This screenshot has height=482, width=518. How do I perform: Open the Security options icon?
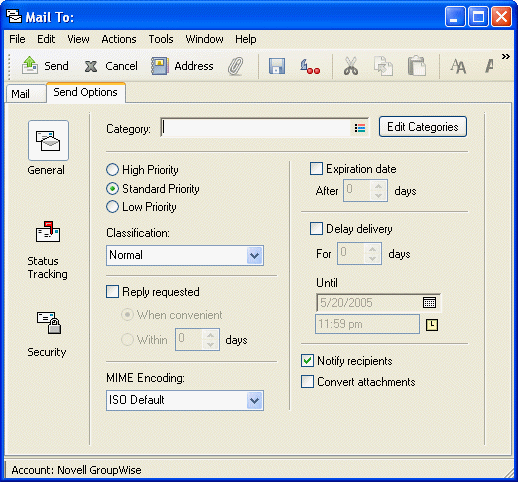[x=49, y=322]
